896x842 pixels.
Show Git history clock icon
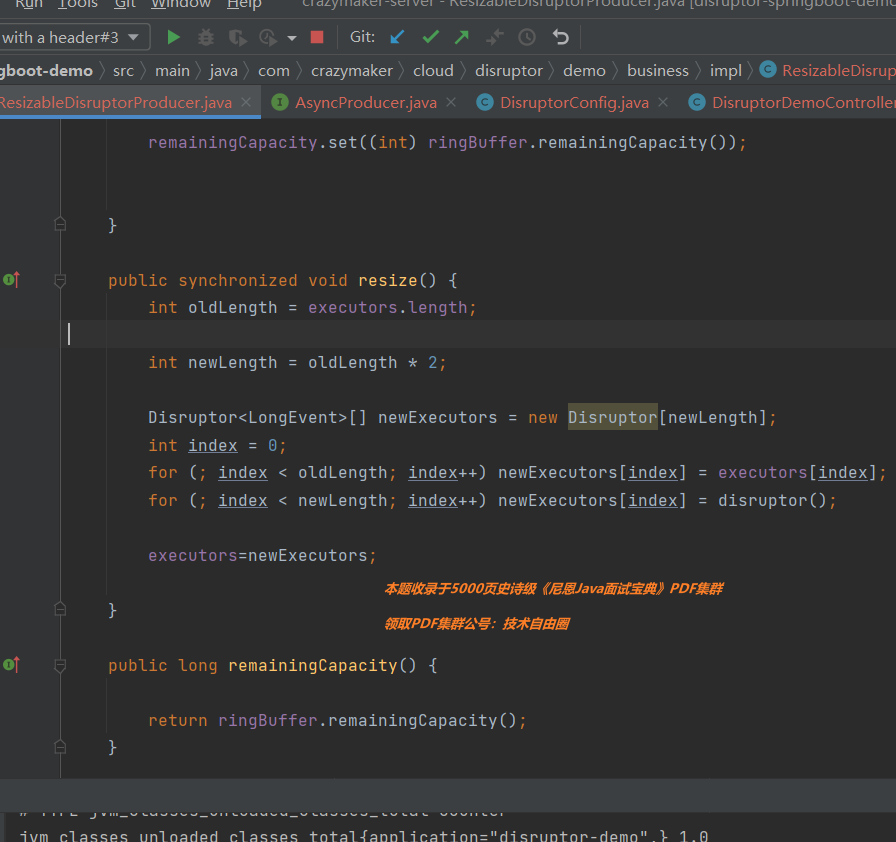pyautogui.click(x=527, y=37)
